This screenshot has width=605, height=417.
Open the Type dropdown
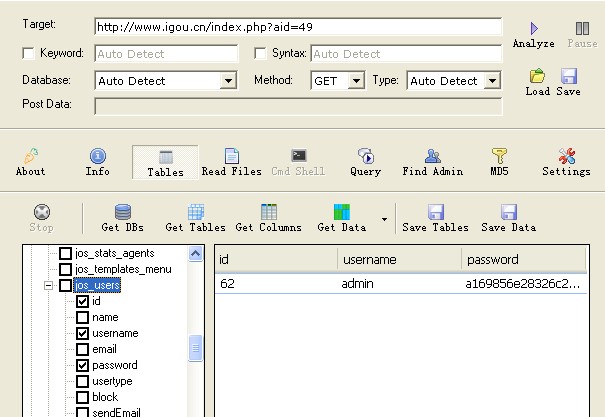pyautogui.click(x=492, y=81)
